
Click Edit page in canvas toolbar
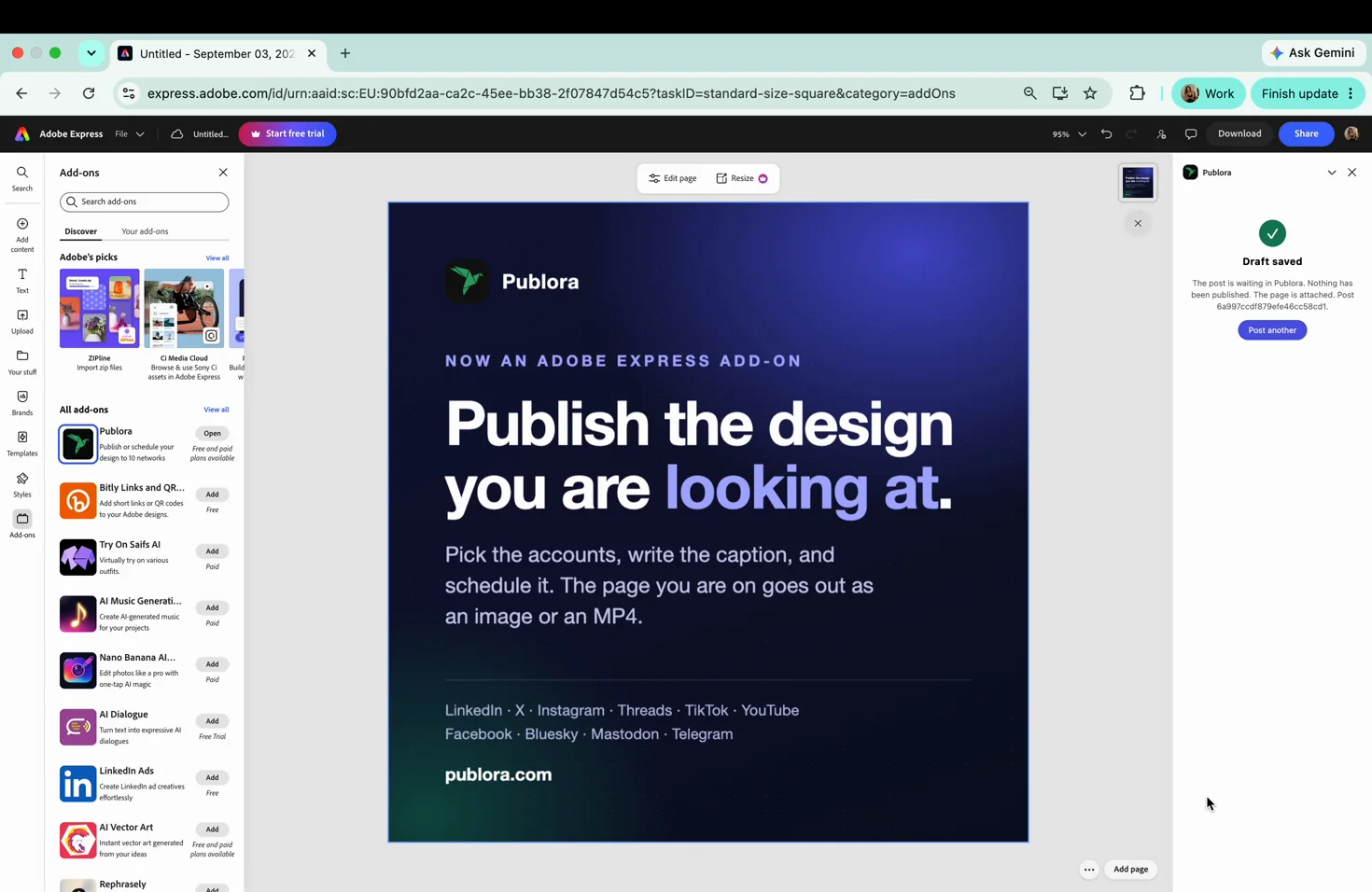pos(673,178)
